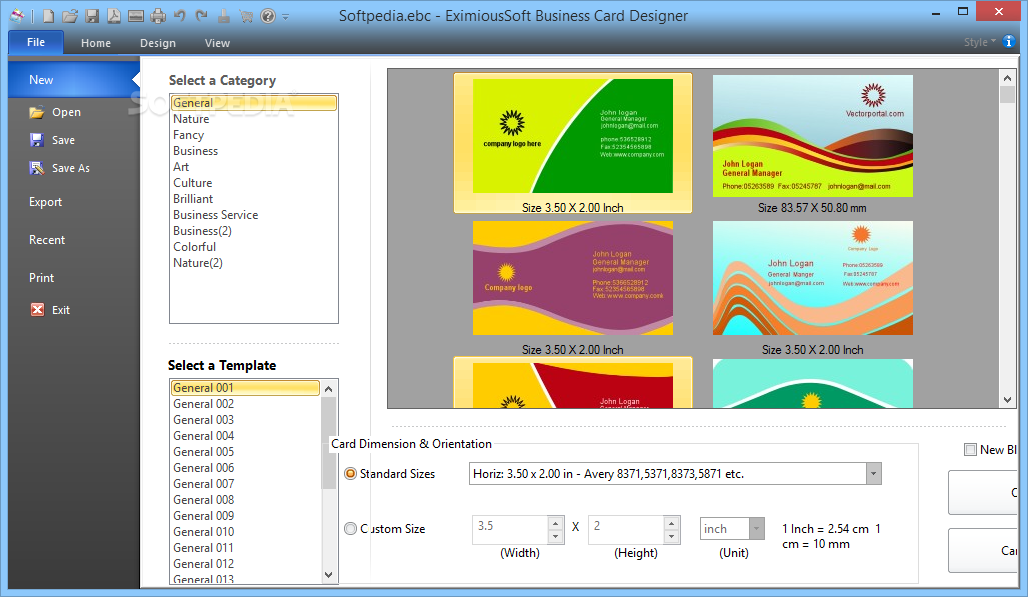
Task: Click the open folder icon in quick access toolbar
Action: [x=70, y=16]
